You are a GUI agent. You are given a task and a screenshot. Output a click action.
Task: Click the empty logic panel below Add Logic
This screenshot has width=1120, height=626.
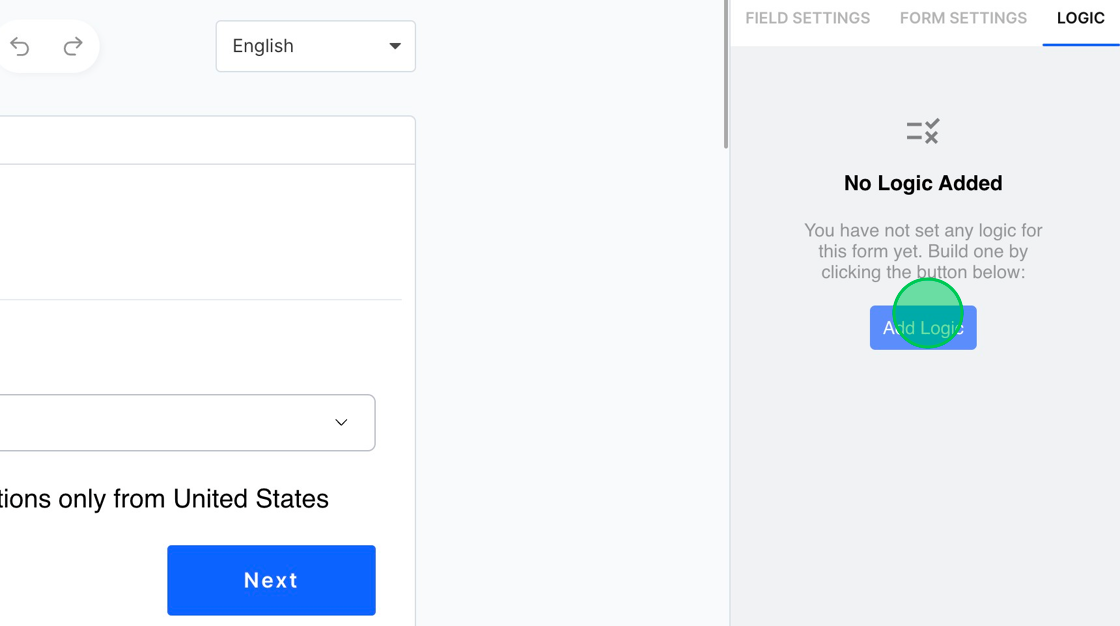click(922, 480)
